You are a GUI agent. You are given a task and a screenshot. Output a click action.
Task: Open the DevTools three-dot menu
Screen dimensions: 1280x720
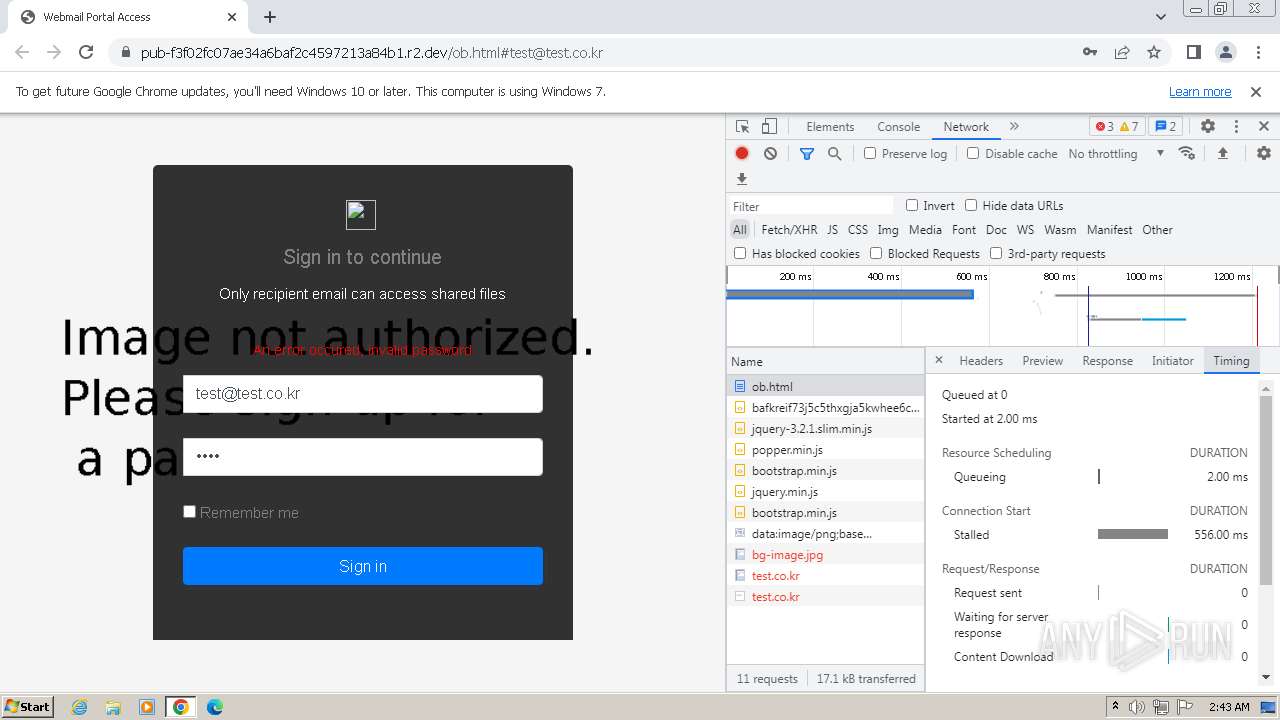click(x=1236, y=127)
